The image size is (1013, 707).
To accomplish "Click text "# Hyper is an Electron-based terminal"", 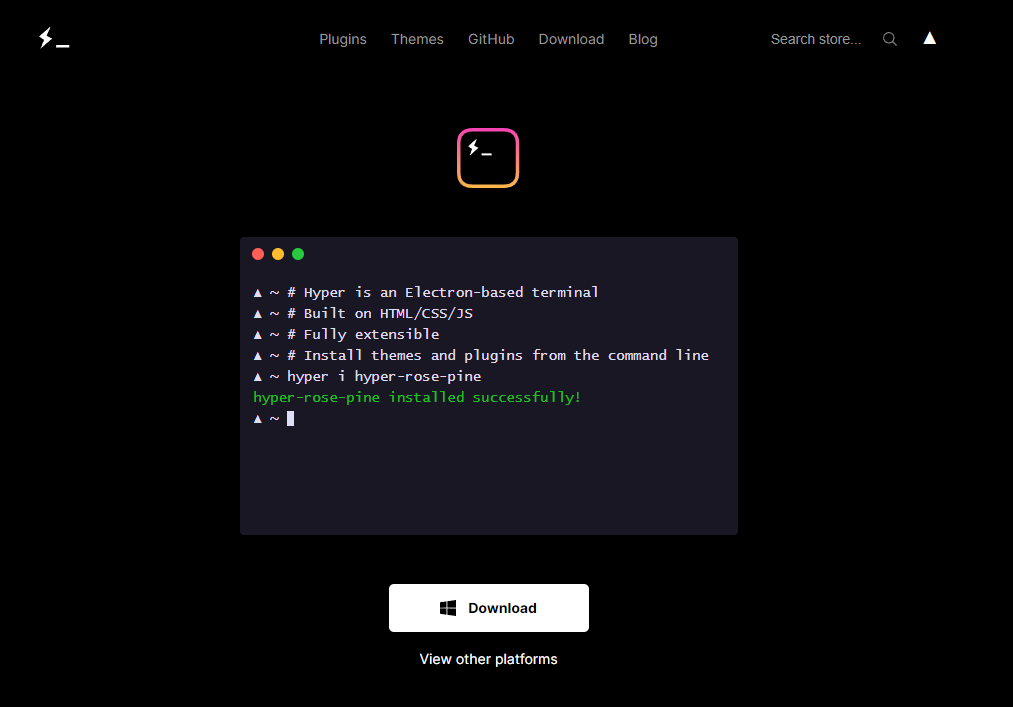I will click(443, 293).
